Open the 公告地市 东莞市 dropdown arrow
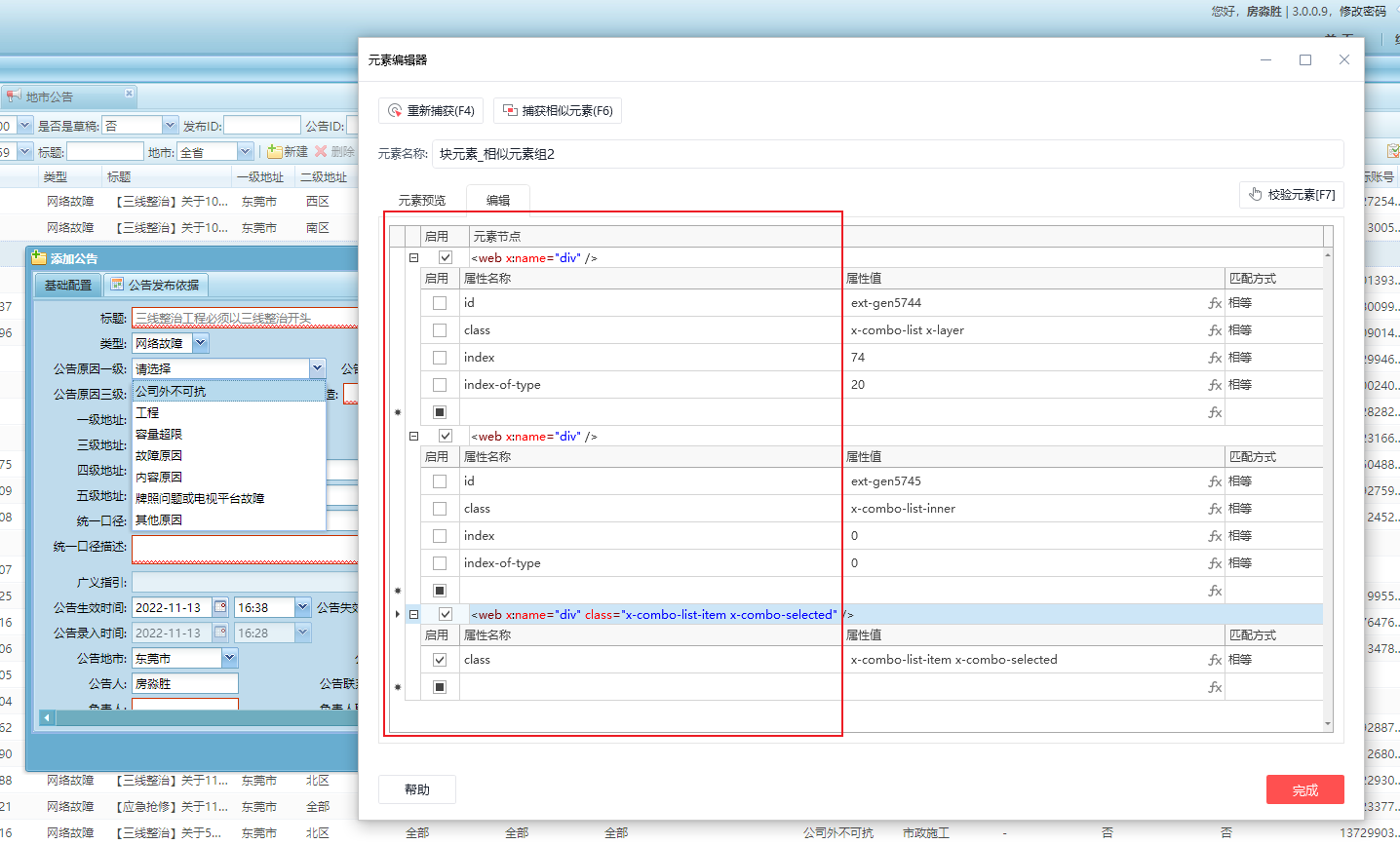This screenshot has width=1400, height=845. coord(229,658)
